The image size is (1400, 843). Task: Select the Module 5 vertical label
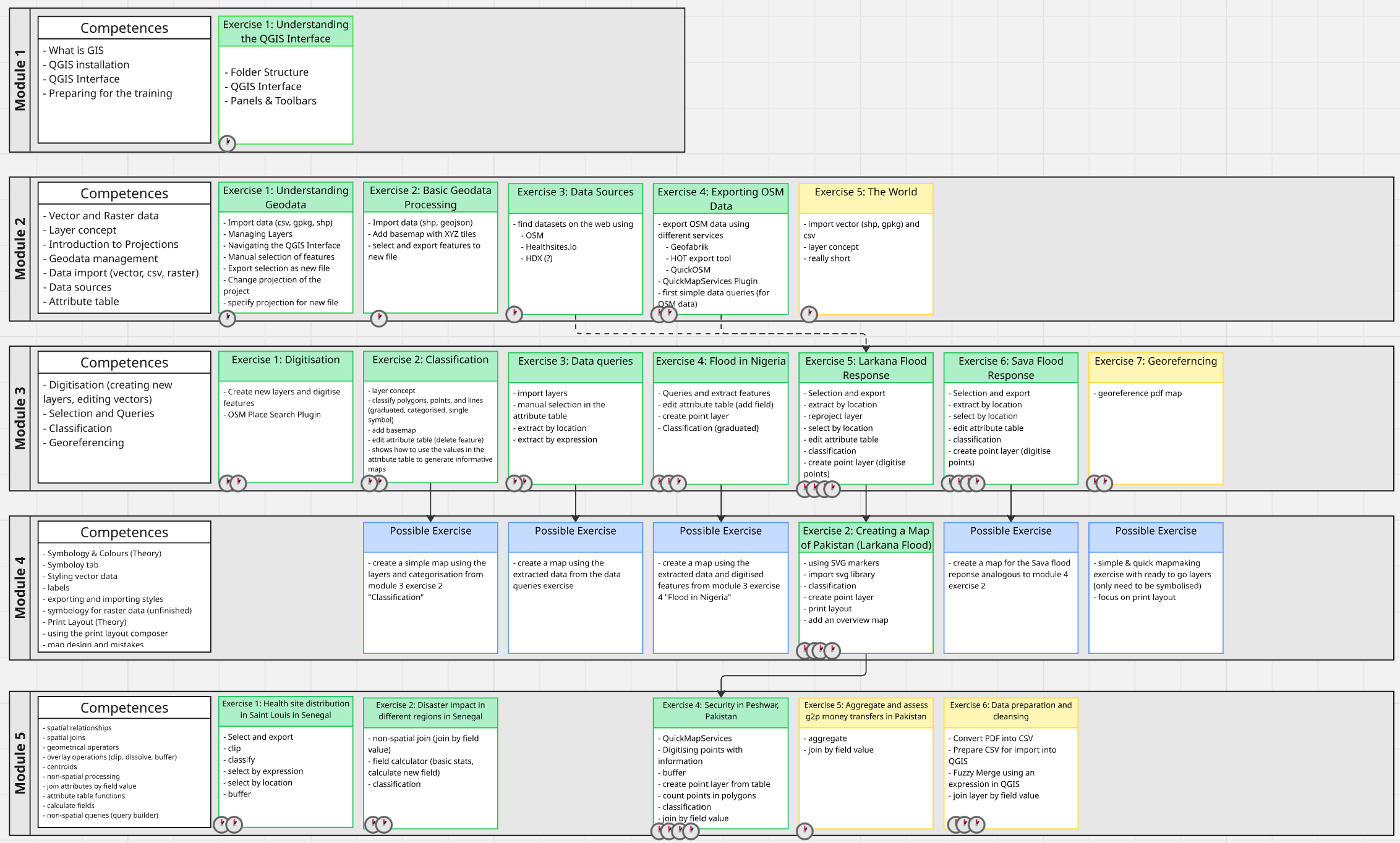point(20,763)
